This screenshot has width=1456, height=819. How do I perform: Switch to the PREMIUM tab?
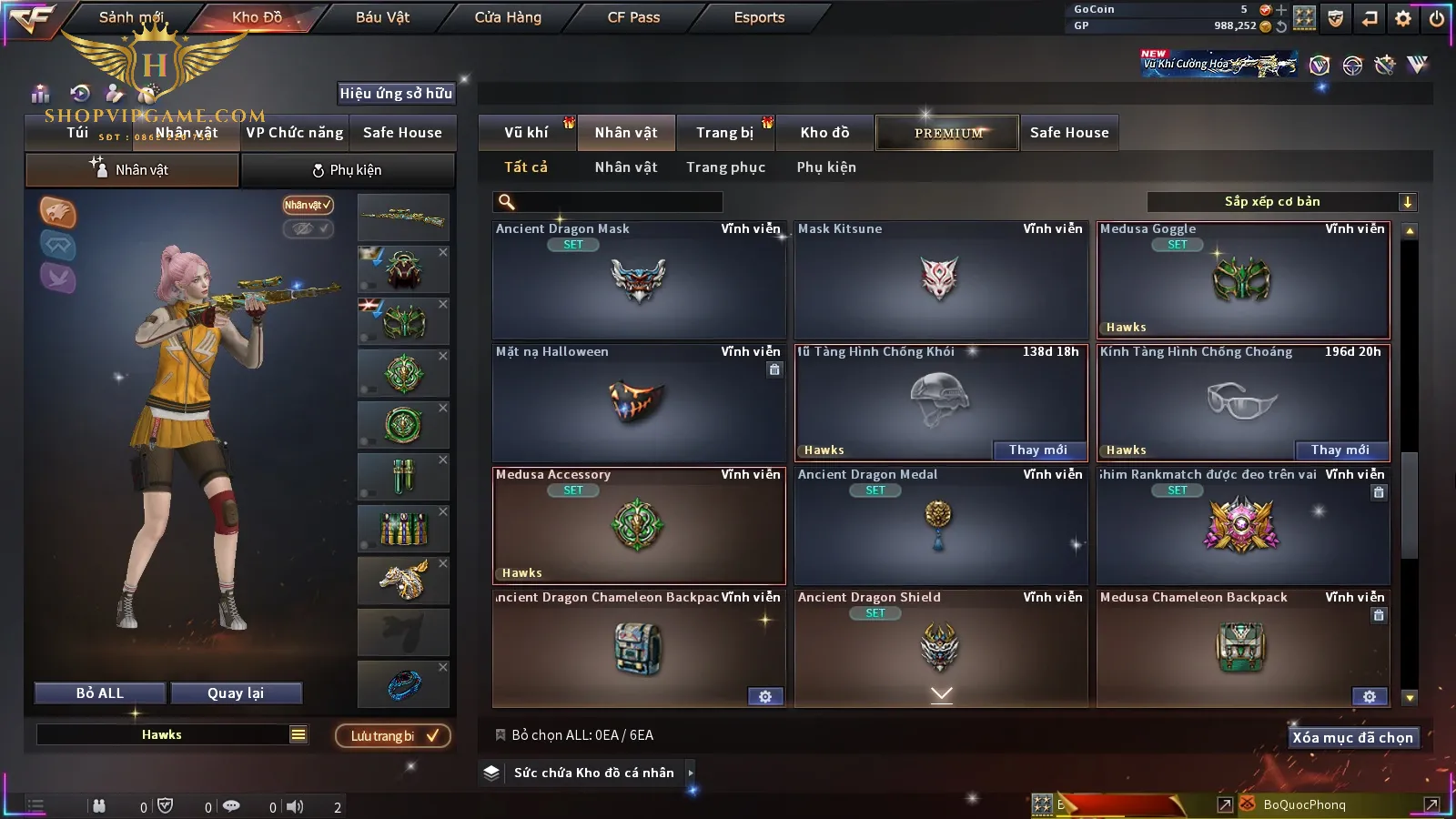pos(947,133)
